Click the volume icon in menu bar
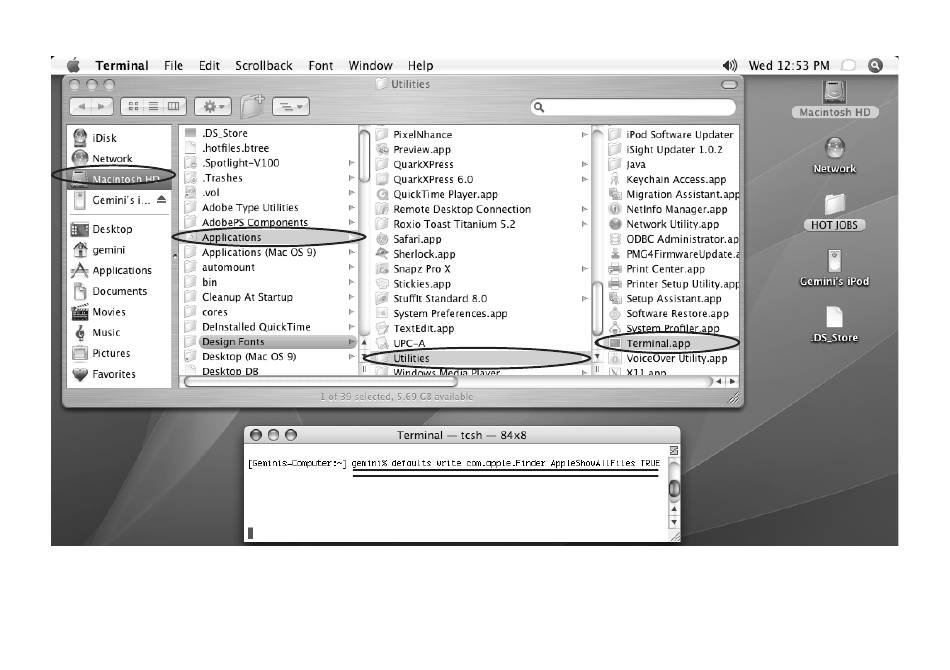Viewport: 950px width, 670px height. click(x=729, y=65)
